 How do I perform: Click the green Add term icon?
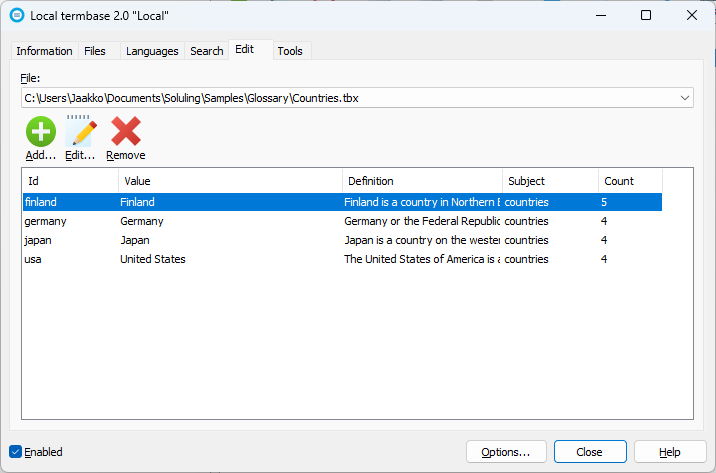(41, 132)
